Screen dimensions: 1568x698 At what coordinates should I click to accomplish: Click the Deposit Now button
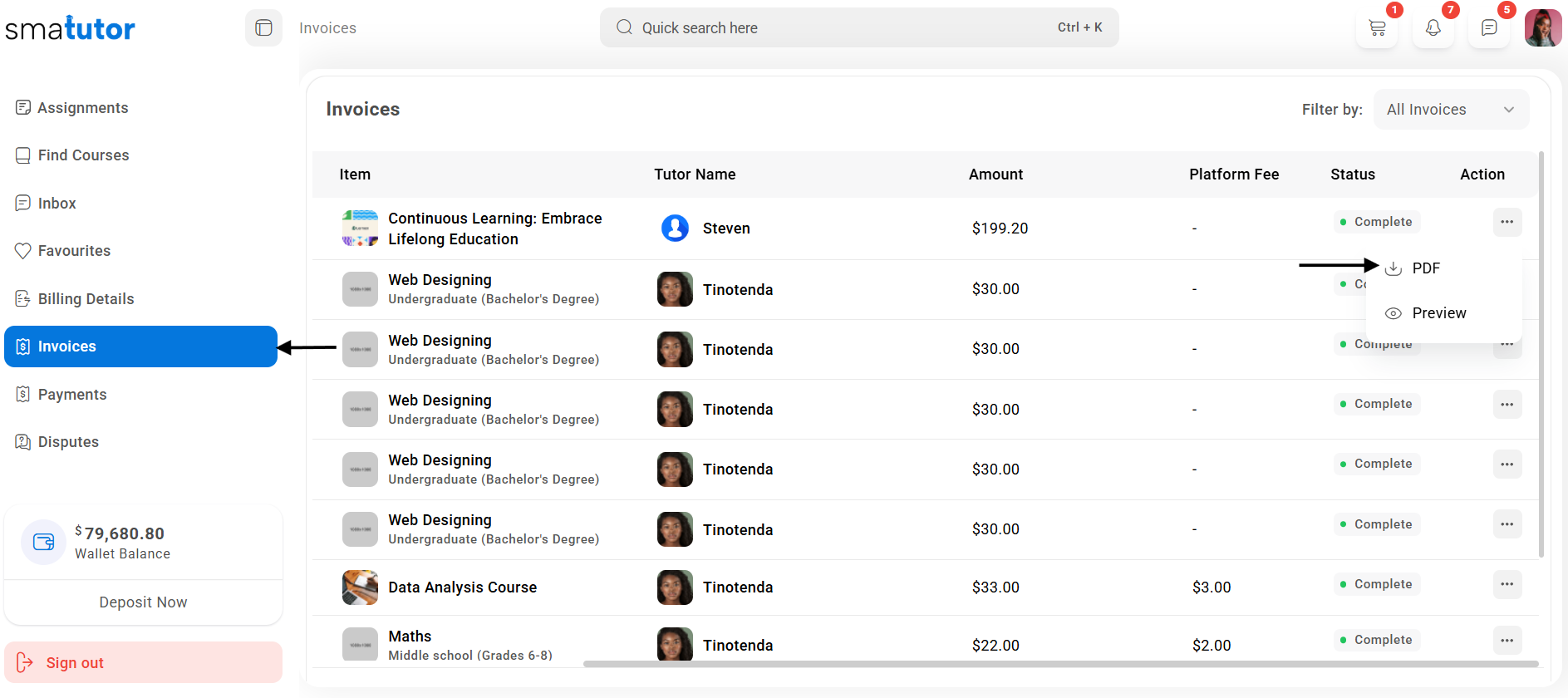coord(143,602)
